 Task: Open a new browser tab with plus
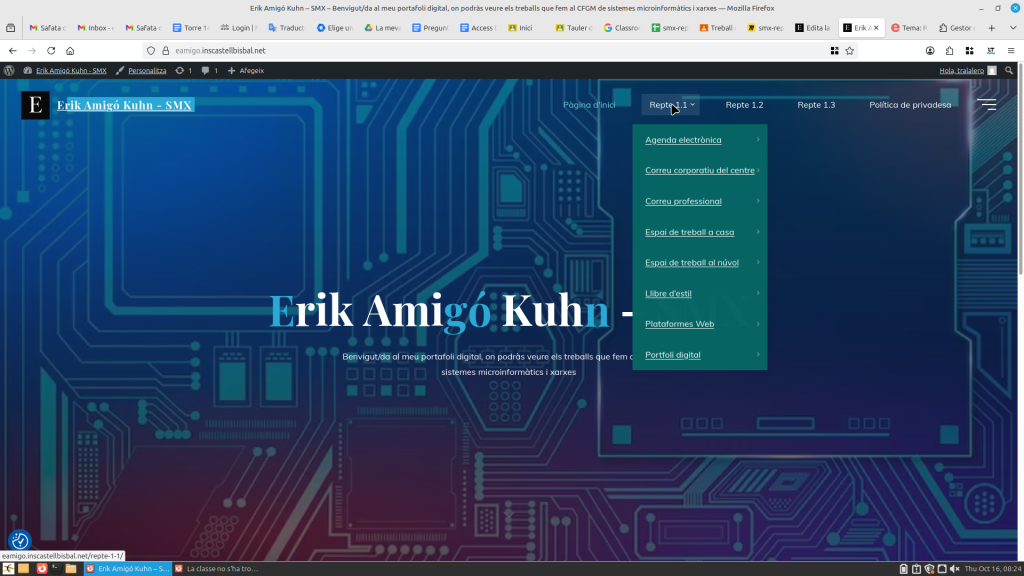click(992, 28)
